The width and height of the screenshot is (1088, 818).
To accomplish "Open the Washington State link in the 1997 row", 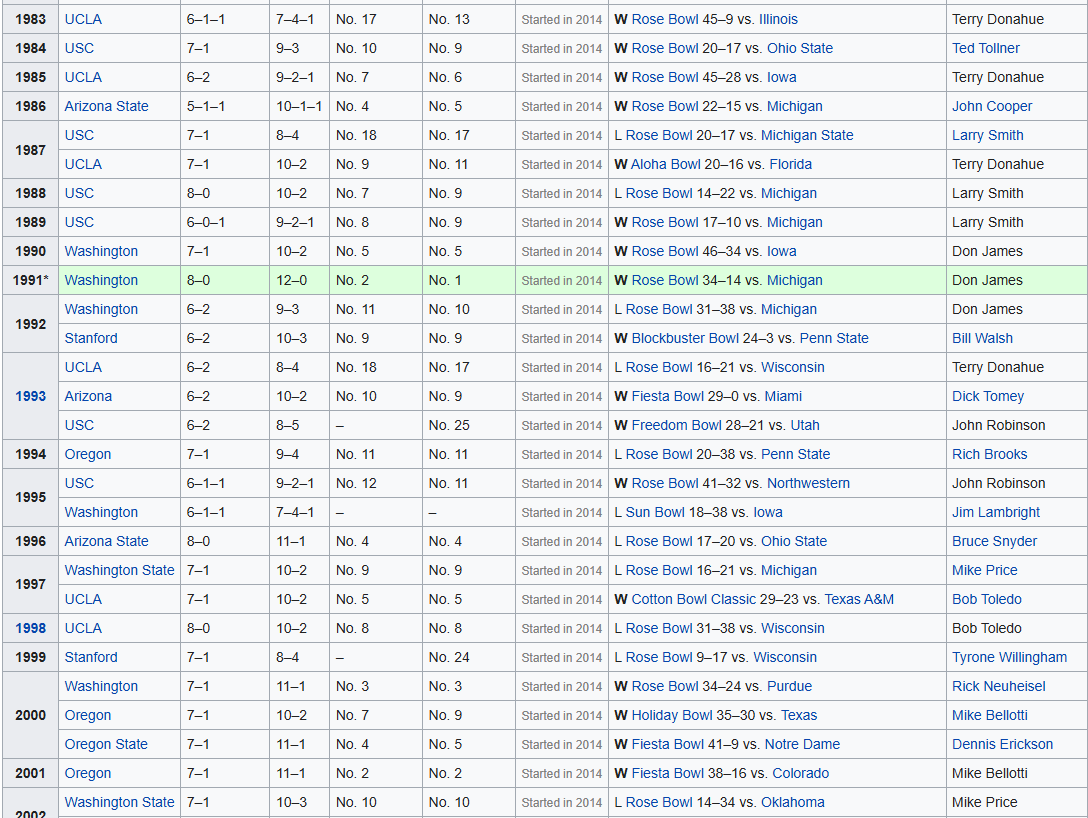I will click(x=119, y=571).
